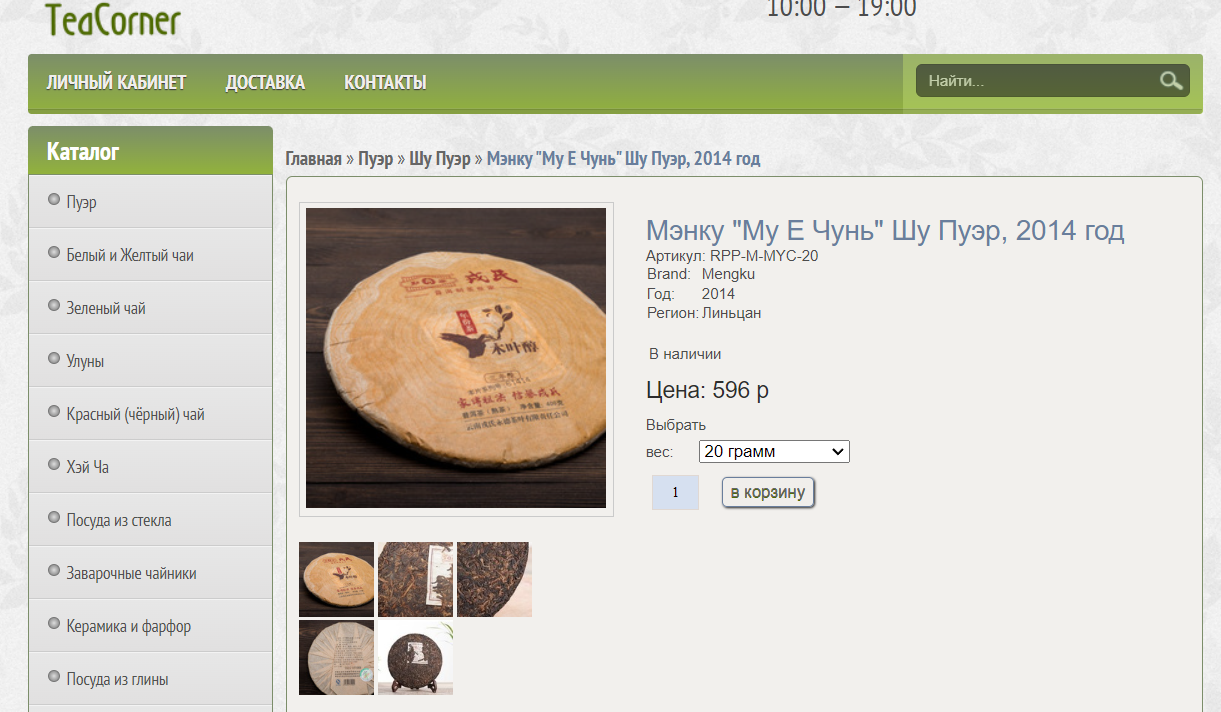This screenshot has width=1221, height=712.
Task: Select thumbnail of wrapper back side
Action: [336, 657]
